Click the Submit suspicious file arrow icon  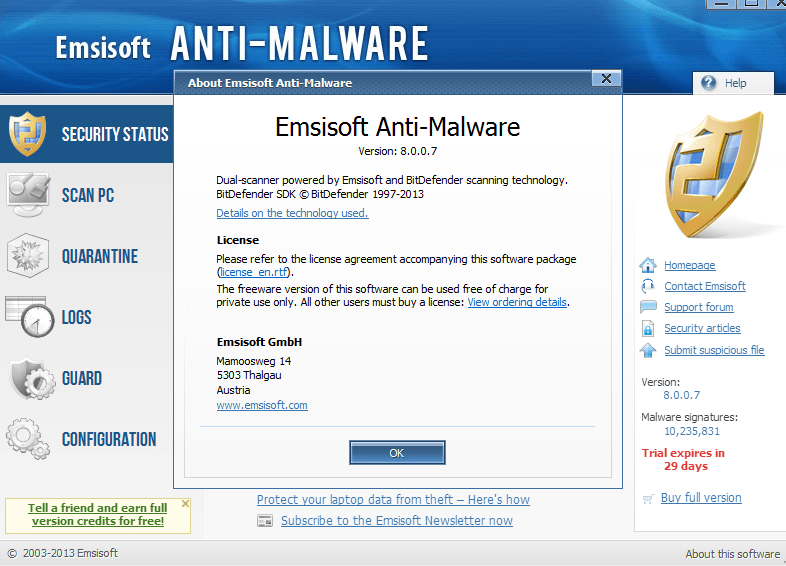(x=648, y=350)
